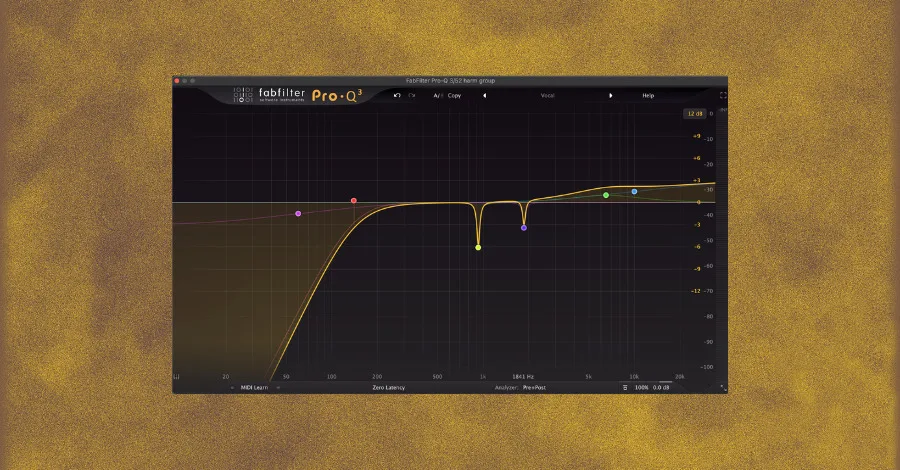Image resolution: width=900 pixels, height=470 pixels.
Task: Open the Vocal preset menu
Action: (x=548, y=95)
